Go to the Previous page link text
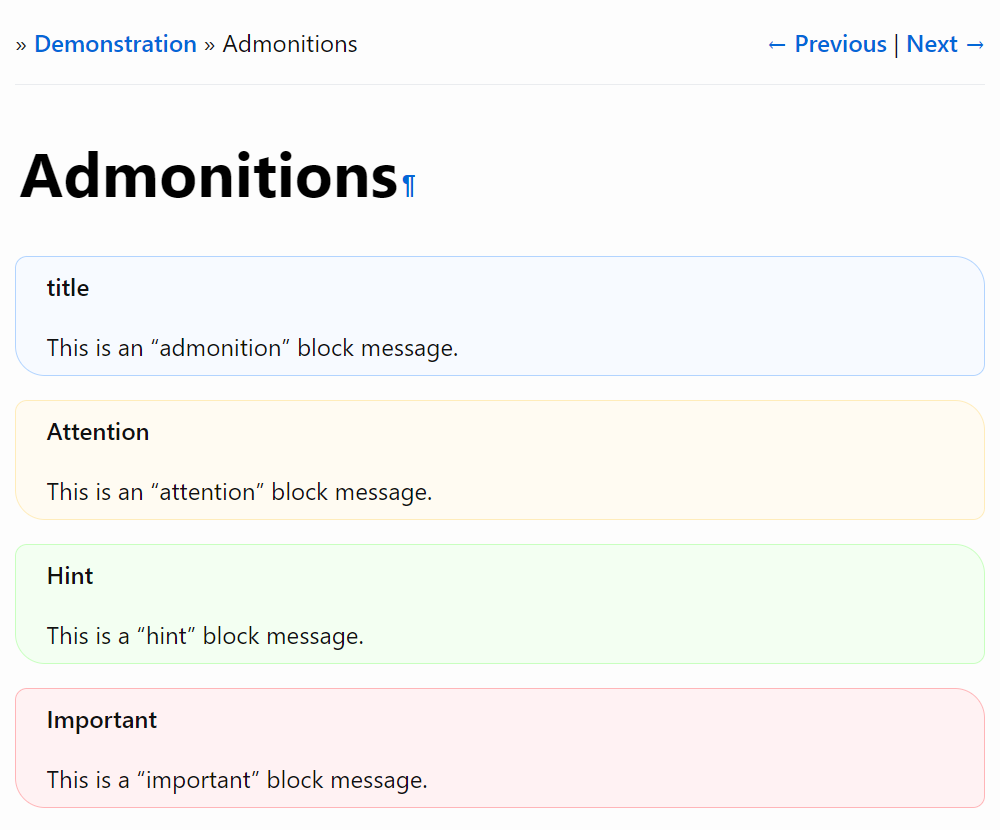Viewport: 1000px width, 830px height. click(840, 45)
